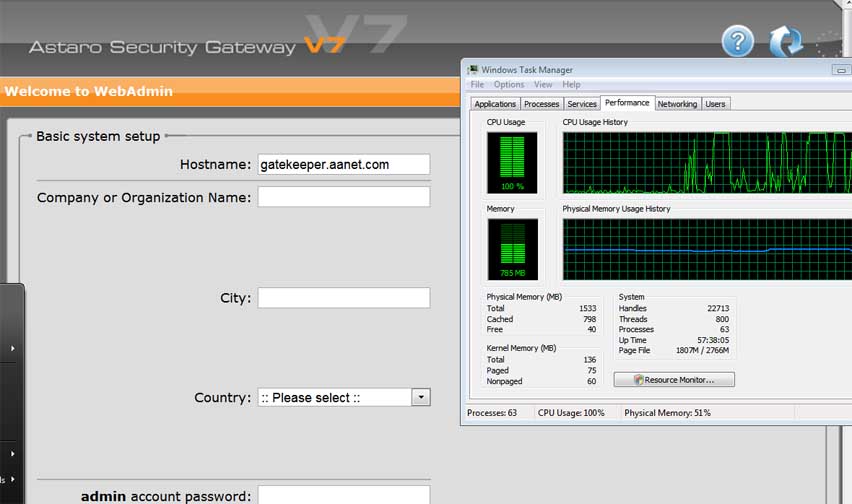Click the CPU Usage: 100% status bar entry

point(571,413)
